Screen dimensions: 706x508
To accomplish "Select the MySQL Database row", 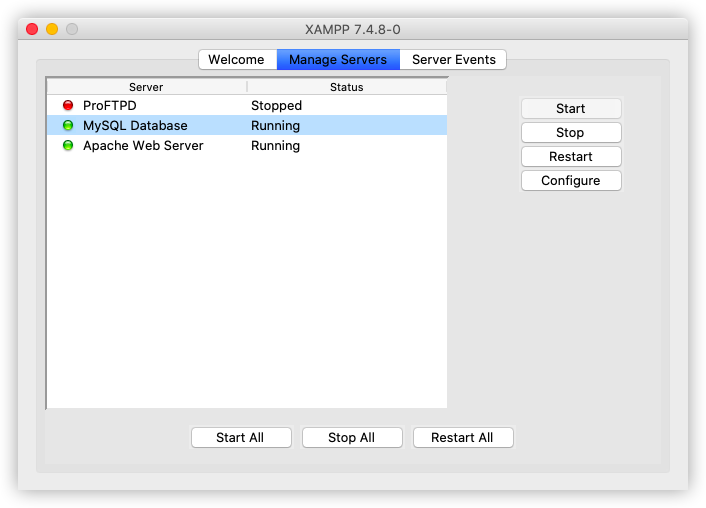I will click(x=247, y=125).
